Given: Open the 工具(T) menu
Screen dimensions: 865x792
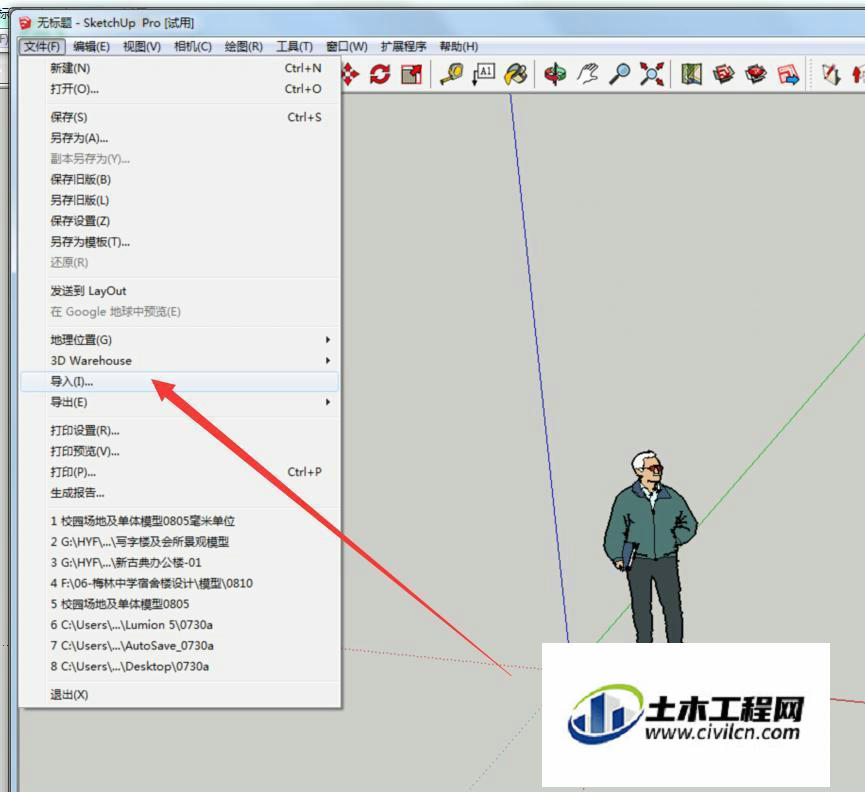Looking at the screenshot, I should point(294,46).
